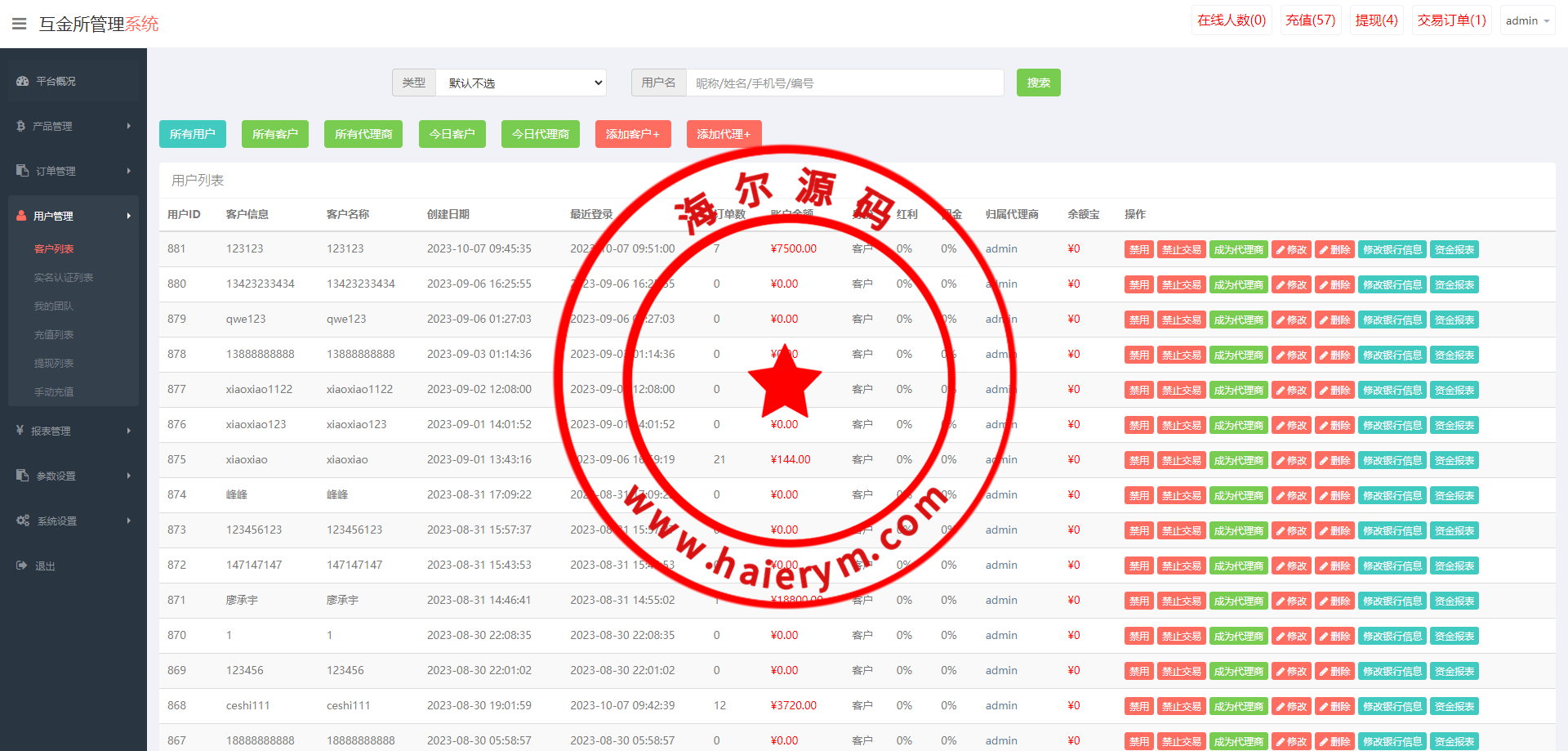Viewport: 1568px width, 751px height.
Task: Open 充值(57) notification link
Action: click(1310, 20)
